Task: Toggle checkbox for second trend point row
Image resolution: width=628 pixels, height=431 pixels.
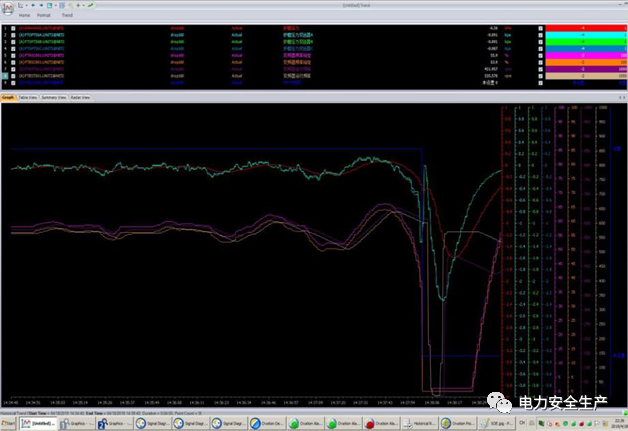Action: click(12, 35)
